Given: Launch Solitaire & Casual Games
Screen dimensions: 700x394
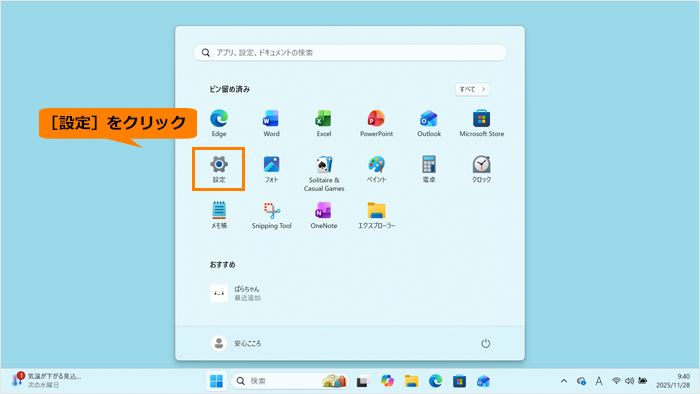Looking at the screenshot, I should click(x=324, y=173).
